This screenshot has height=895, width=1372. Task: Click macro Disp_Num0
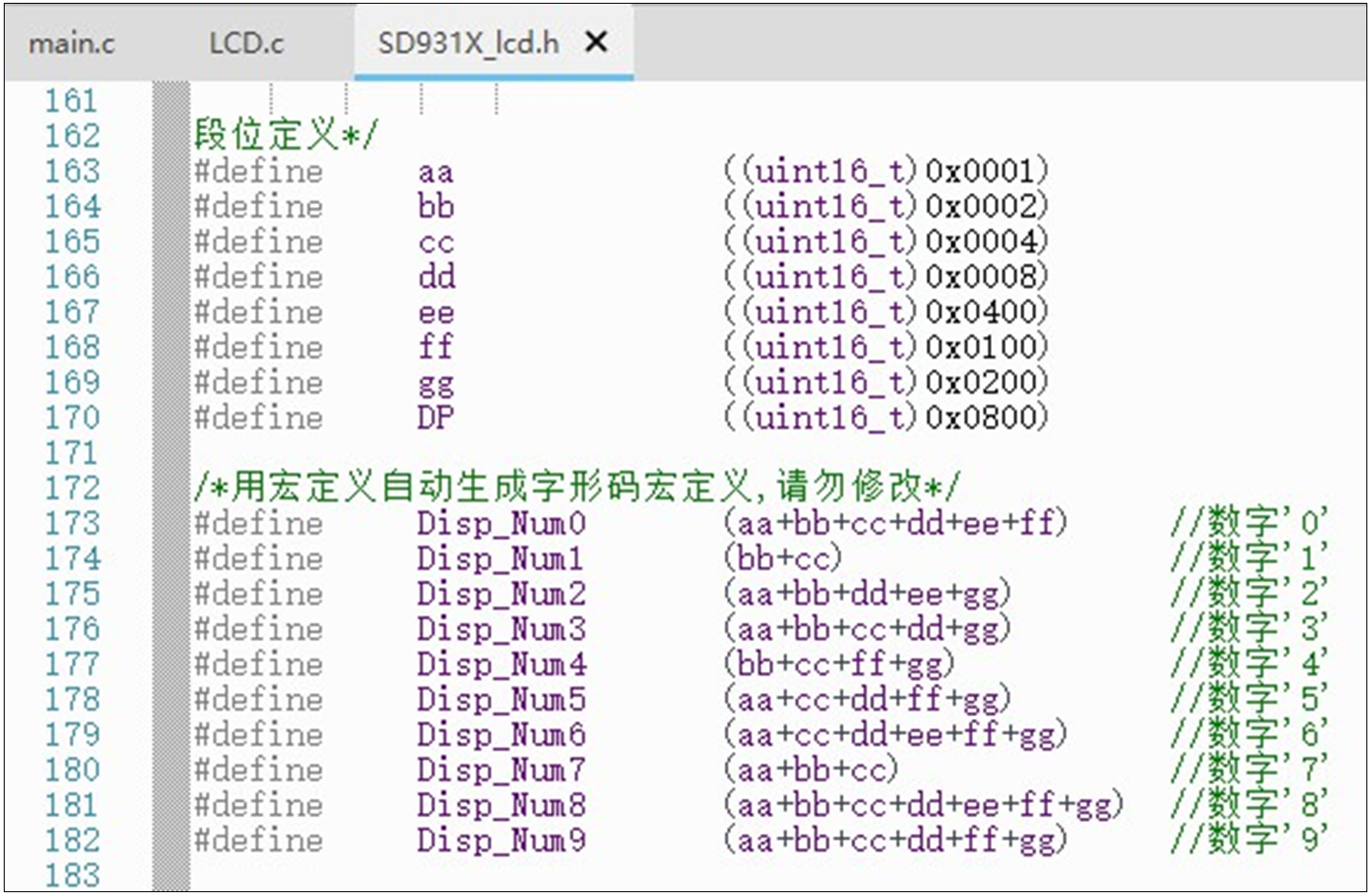pos(501,522)
